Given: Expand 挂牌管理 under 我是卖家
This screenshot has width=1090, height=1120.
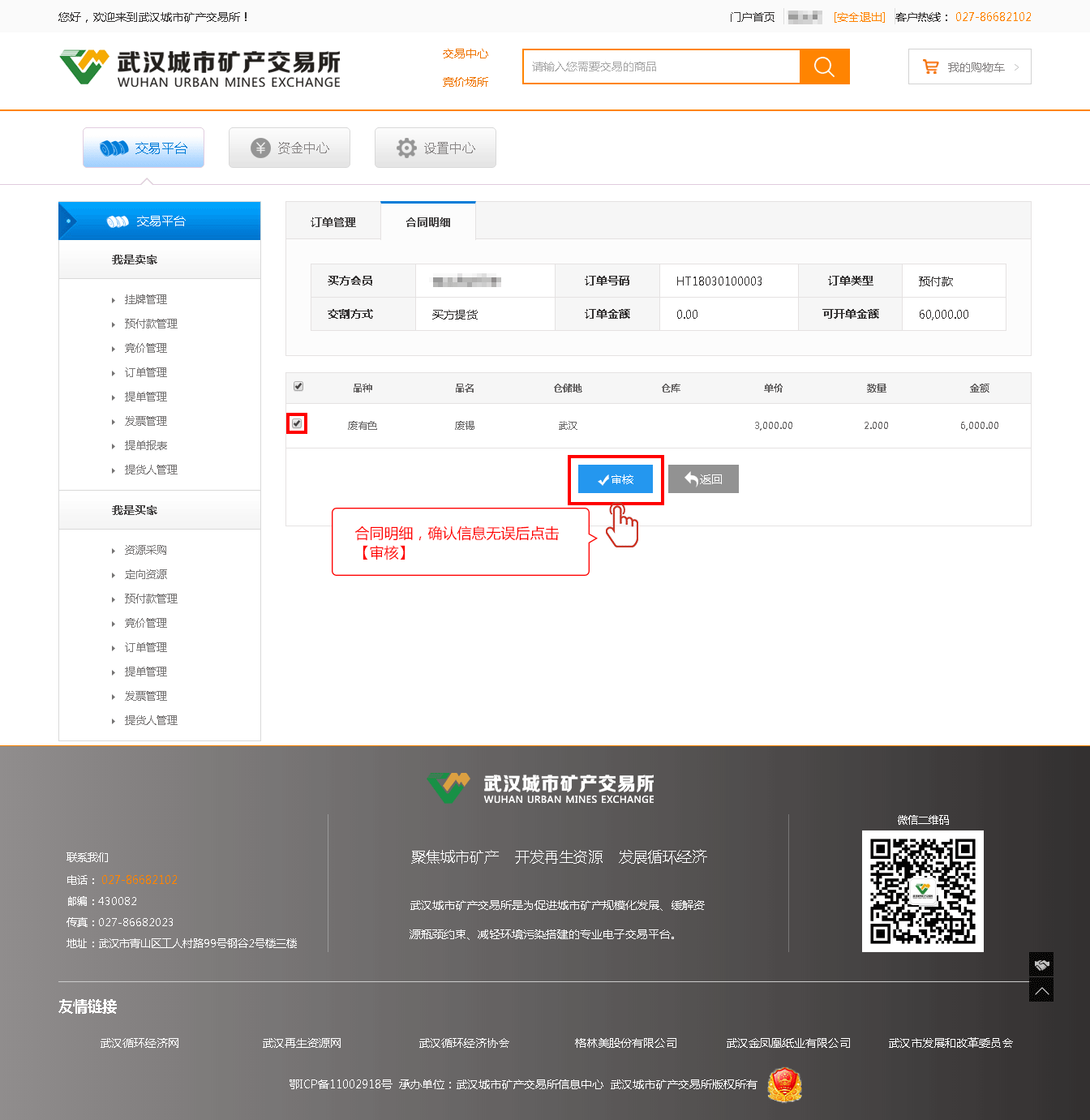Looking at the screenshot, I should tap(145, 299).
